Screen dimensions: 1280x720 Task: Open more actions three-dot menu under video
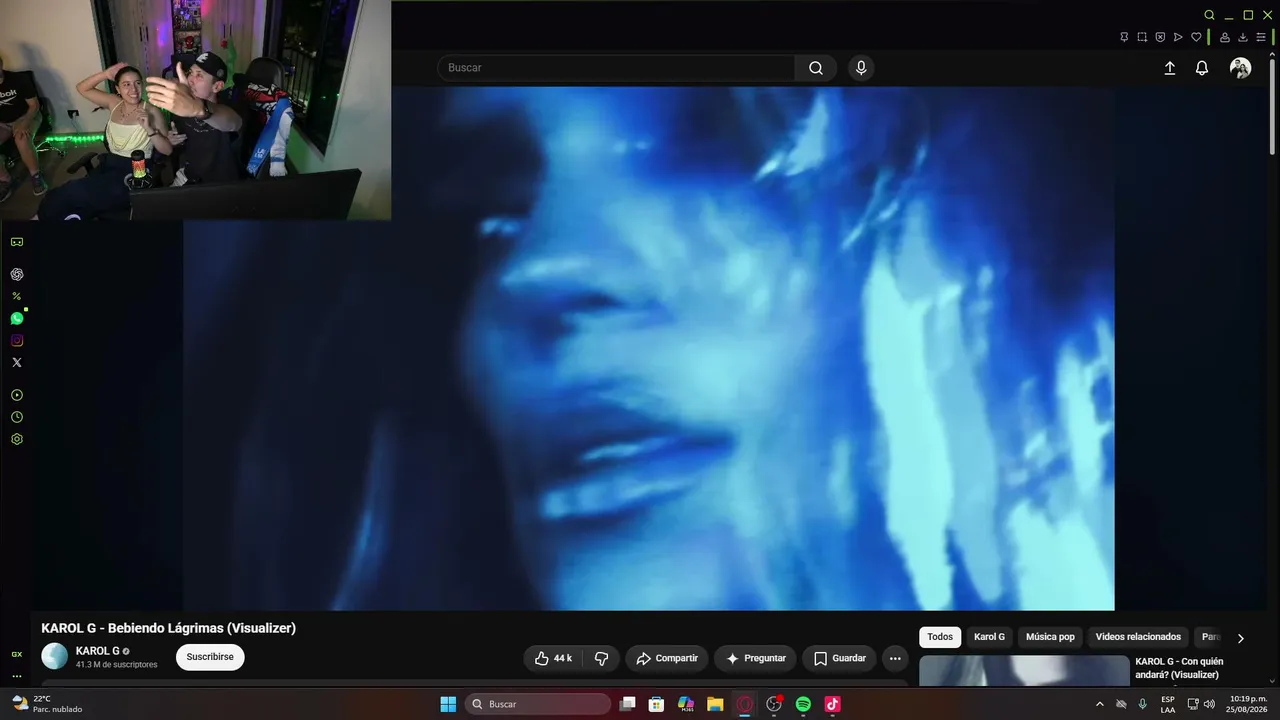tap(895, 658)
